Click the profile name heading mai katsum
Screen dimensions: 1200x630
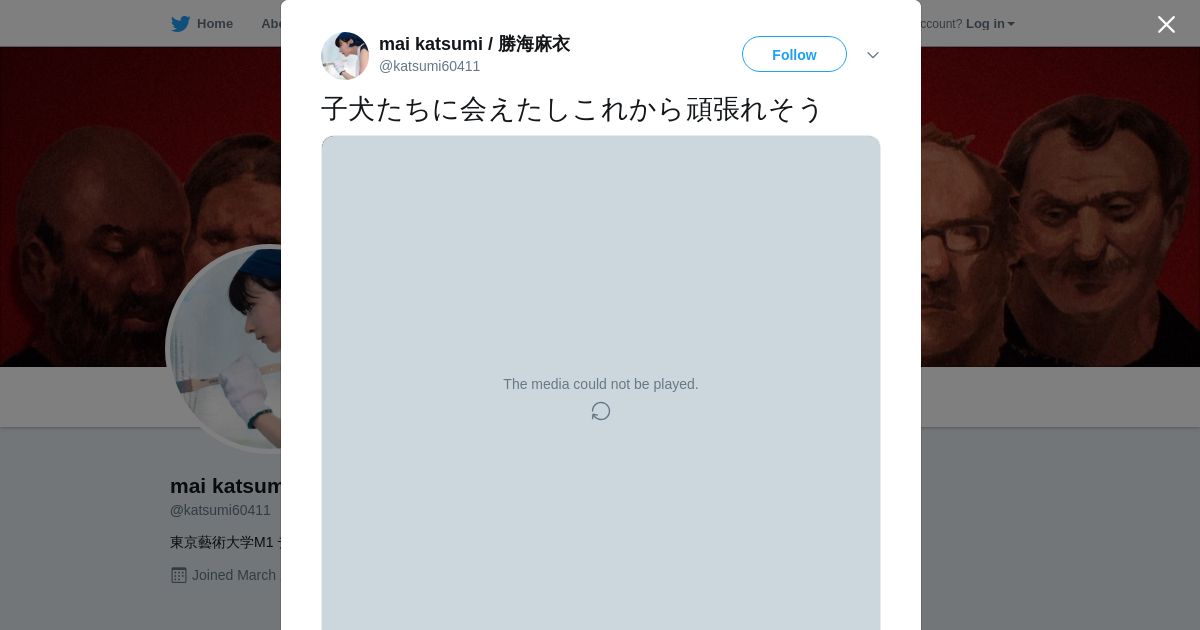226,486
